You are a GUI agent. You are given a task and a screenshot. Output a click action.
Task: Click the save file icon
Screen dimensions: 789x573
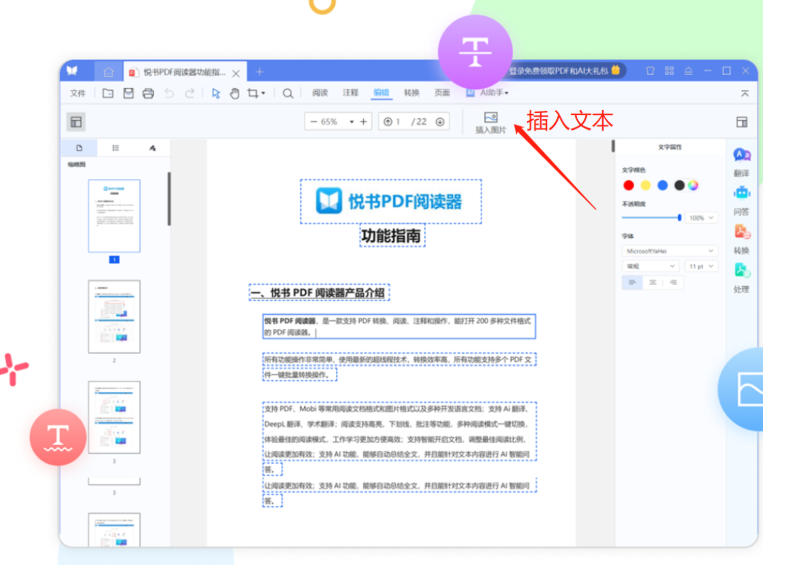coord(128,93)
